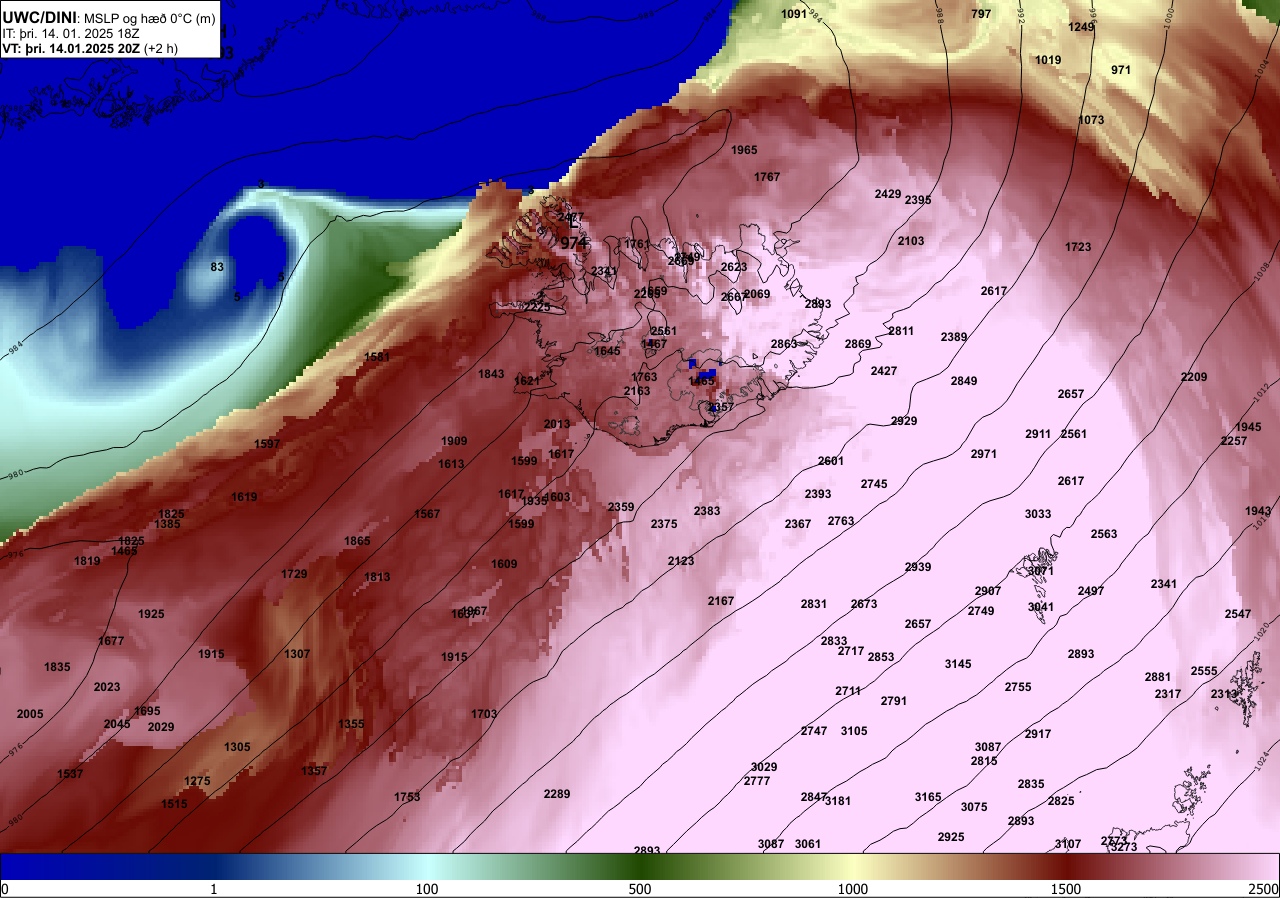
Task: Click the value 1275
Action: point(198,781)
